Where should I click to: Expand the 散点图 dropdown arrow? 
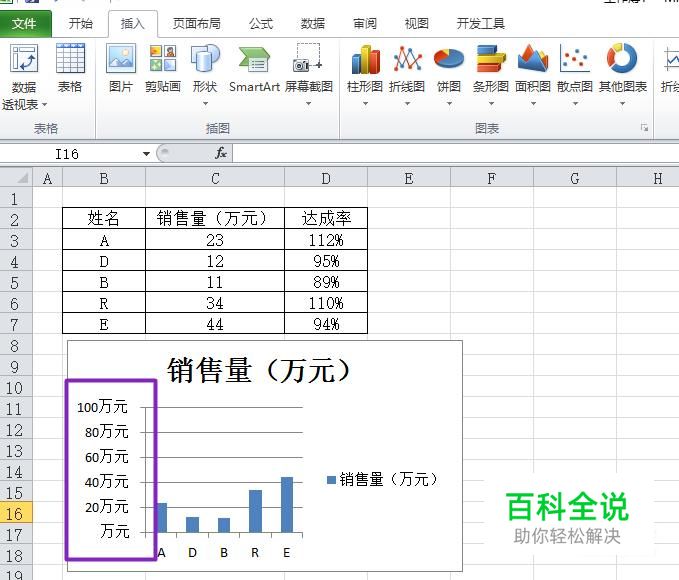[576, 104]
